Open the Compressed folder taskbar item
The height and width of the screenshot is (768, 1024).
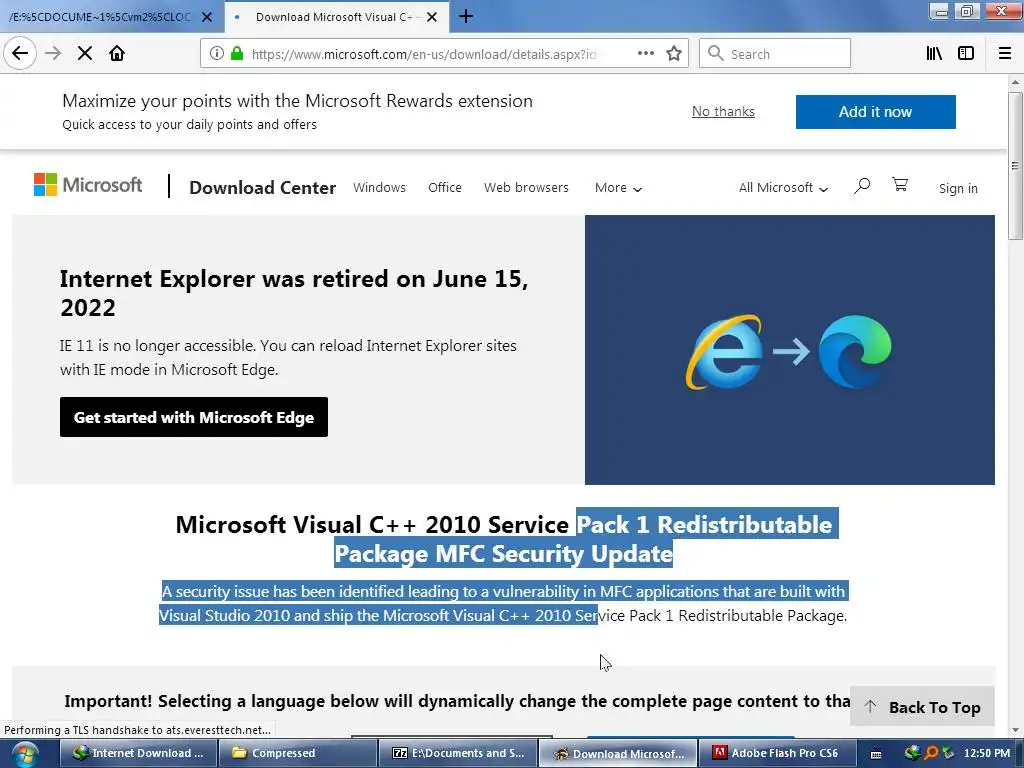point(298,753)
